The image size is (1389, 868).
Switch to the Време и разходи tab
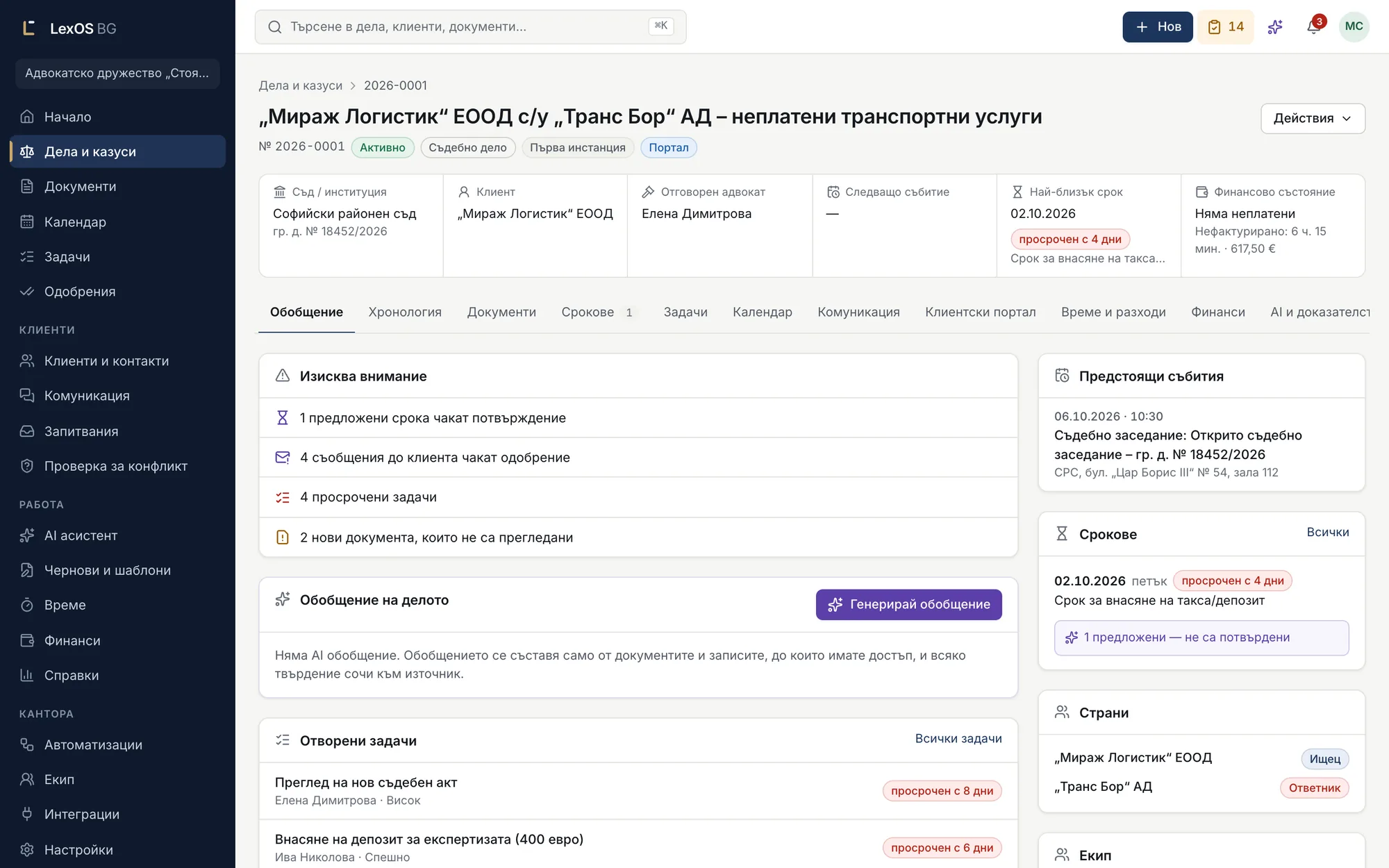(1113, 312)
